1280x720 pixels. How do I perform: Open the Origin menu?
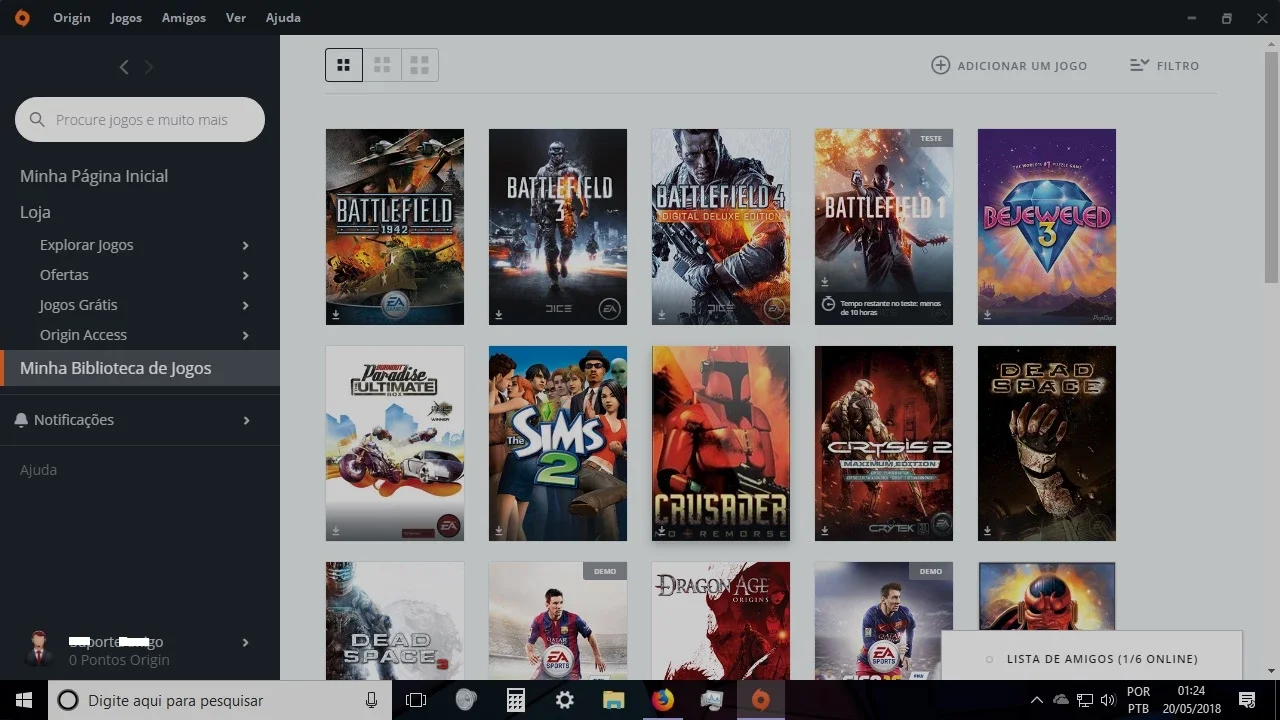(72, 17)
